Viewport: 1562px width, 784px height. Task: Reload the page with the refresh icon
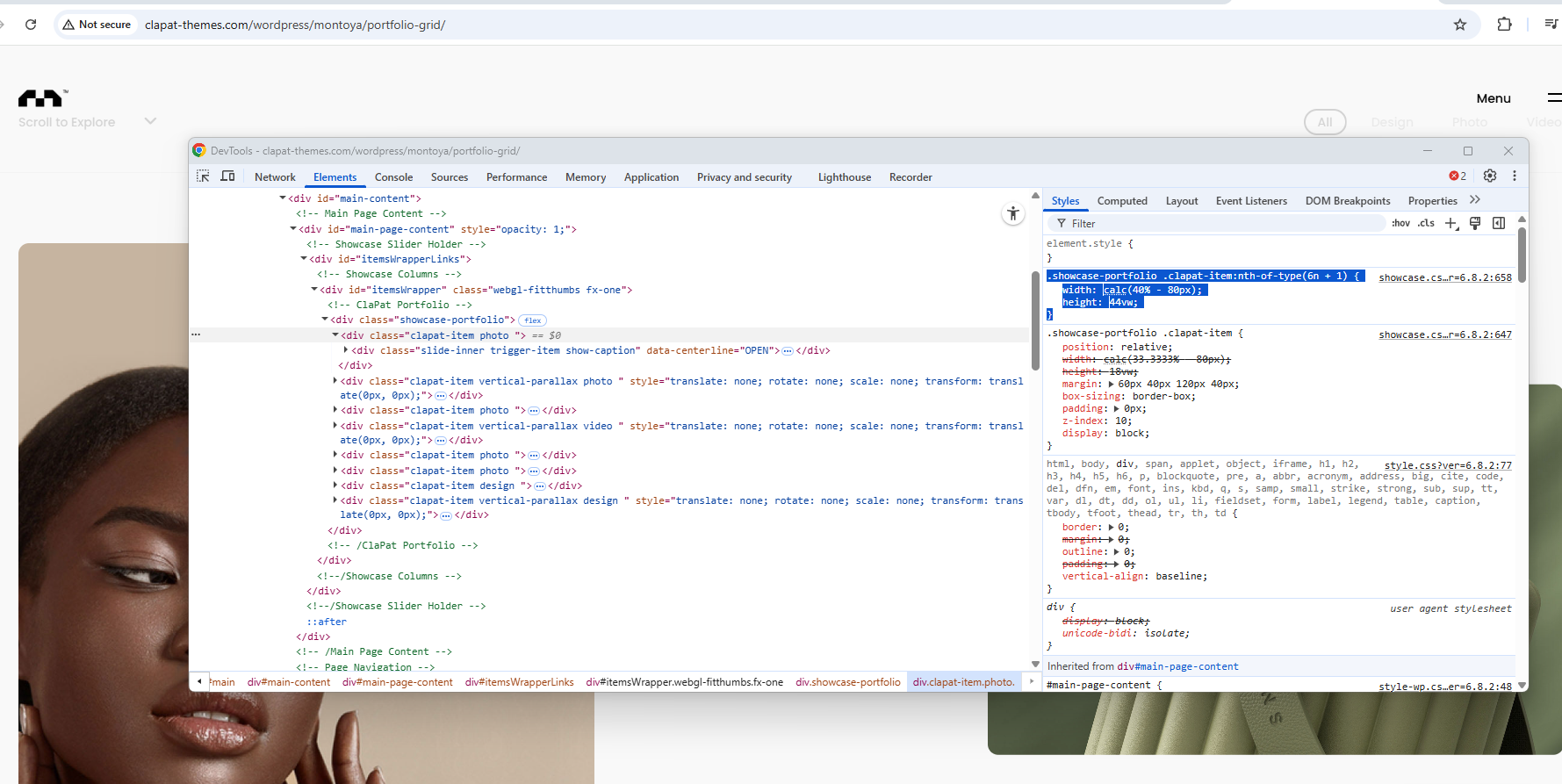[31, 25]
